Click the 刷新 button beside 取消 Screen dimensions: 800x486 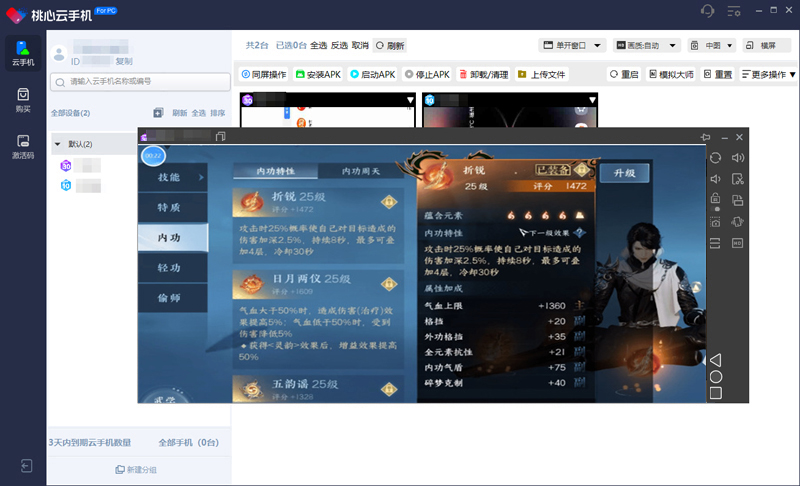pyautogui.click(x=390, y=45)
